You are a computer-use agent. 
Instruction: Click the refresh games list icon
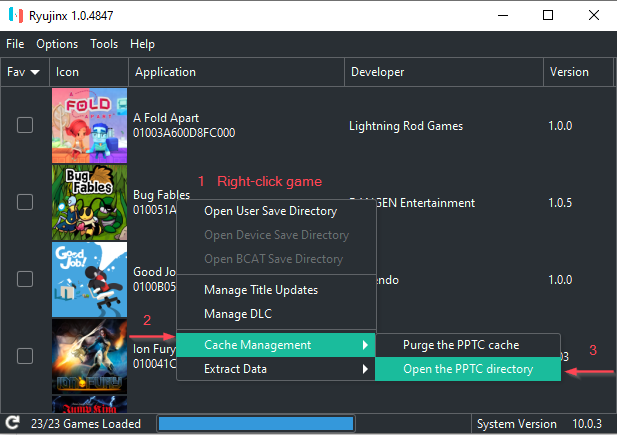pos(12,423)
